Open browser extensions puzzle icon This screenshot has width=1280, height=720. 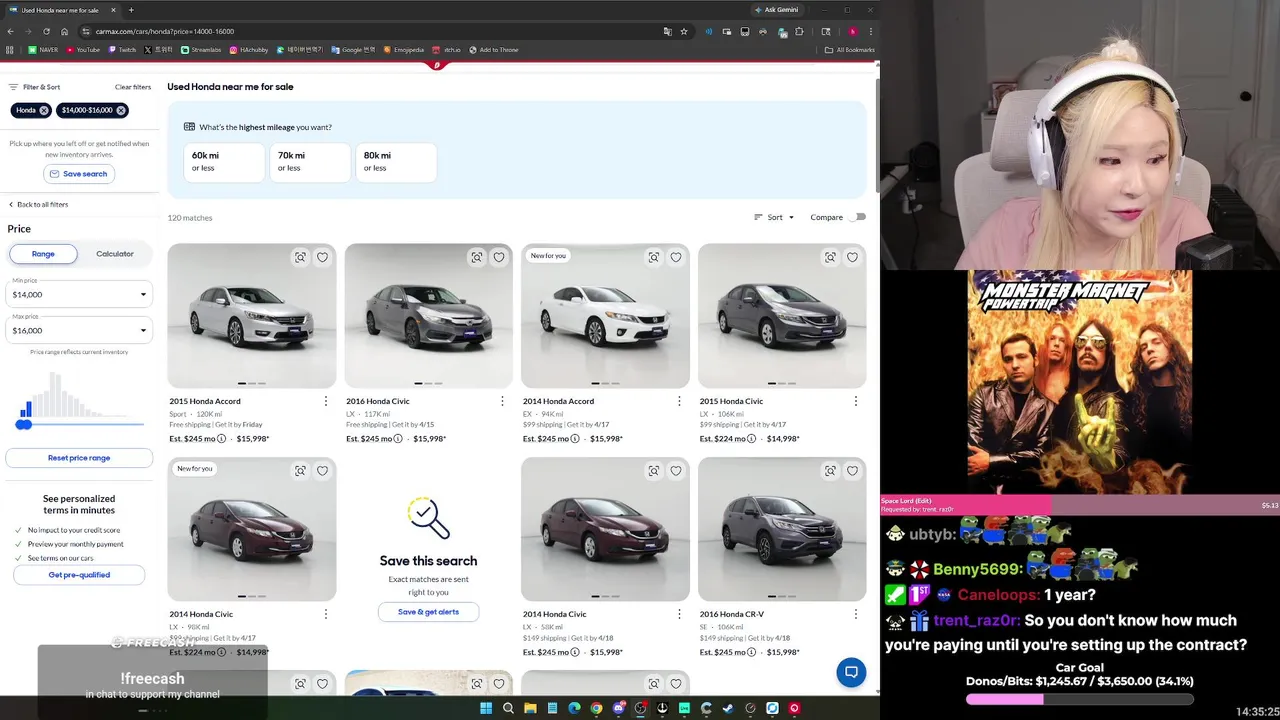pyautogui.click(x=799, y=31)
